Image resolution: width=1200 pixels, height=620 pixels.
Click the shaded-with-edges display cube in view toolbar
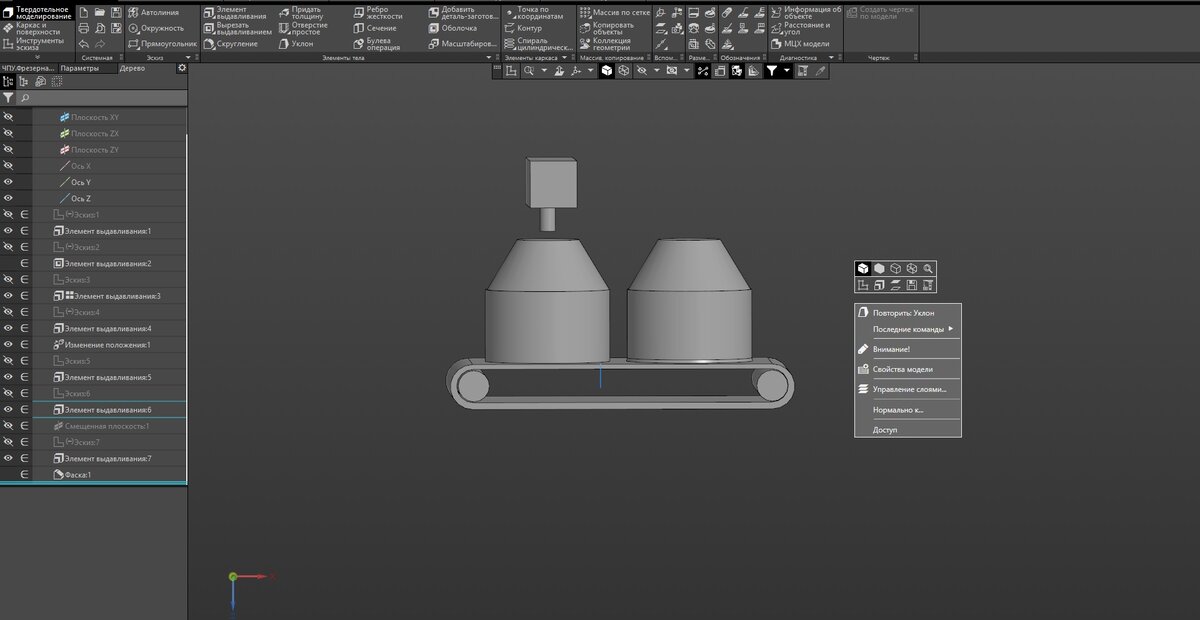click(x=606, y=71)
